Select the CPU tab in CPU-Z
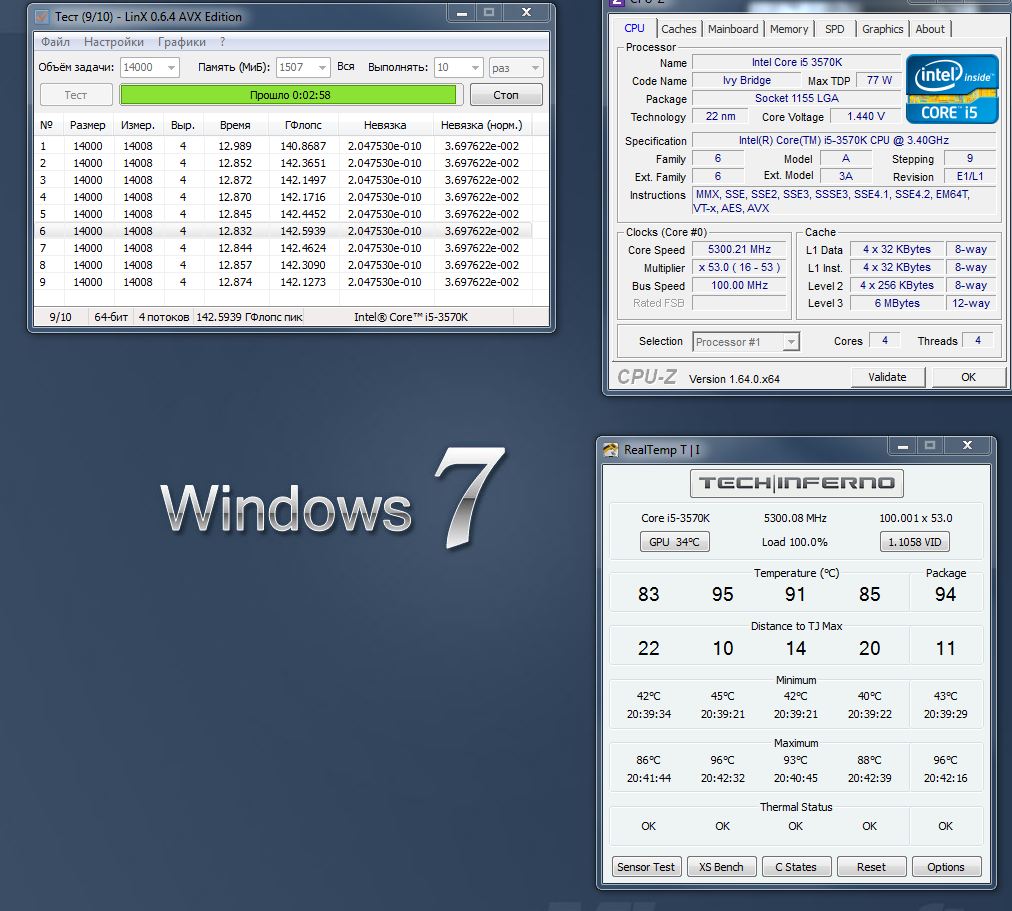The height and width of the screenshot is (911, 1012). (x=634, y=28)
